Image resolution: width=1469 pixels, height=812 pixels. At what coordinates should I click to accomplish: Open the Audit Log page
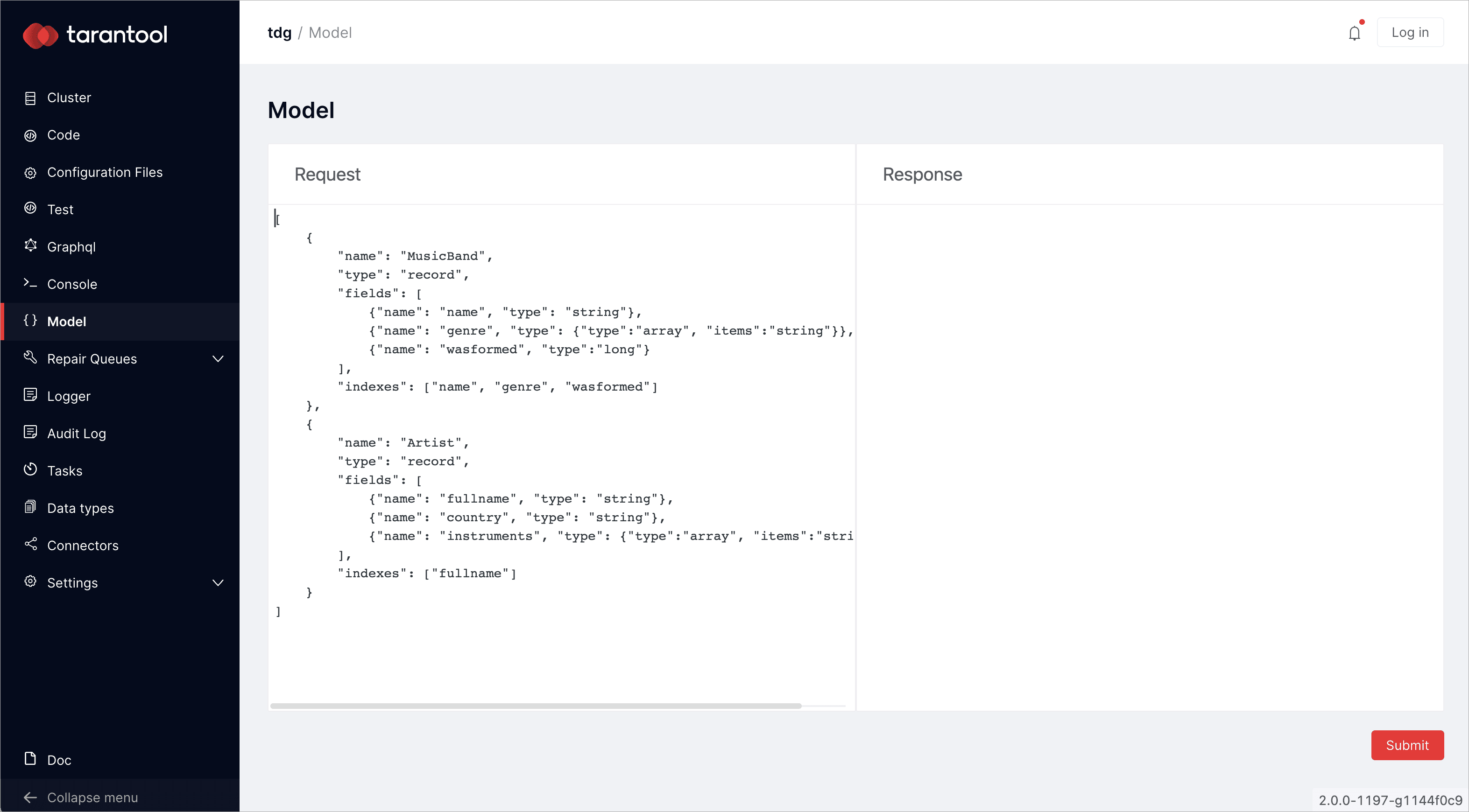[120, 434]
